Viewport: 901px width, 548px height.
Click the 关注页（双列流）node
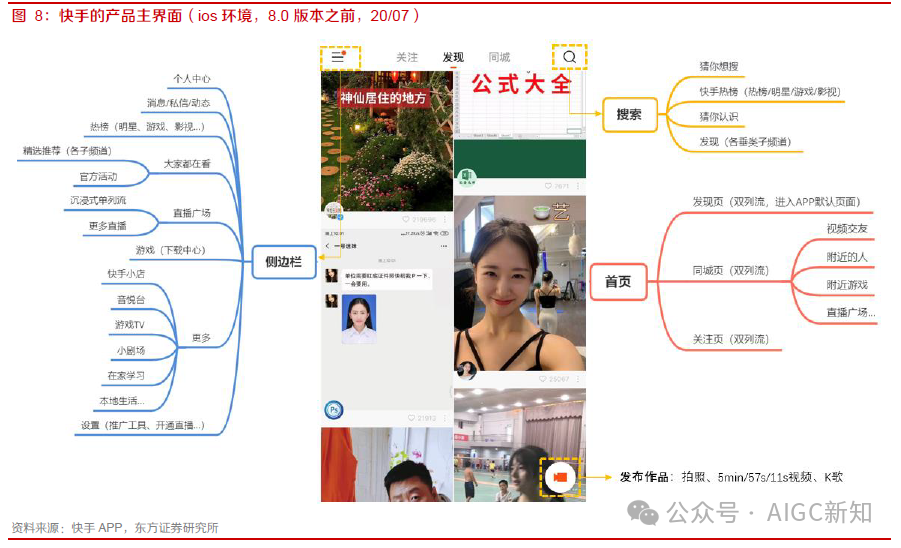[731, 339]
